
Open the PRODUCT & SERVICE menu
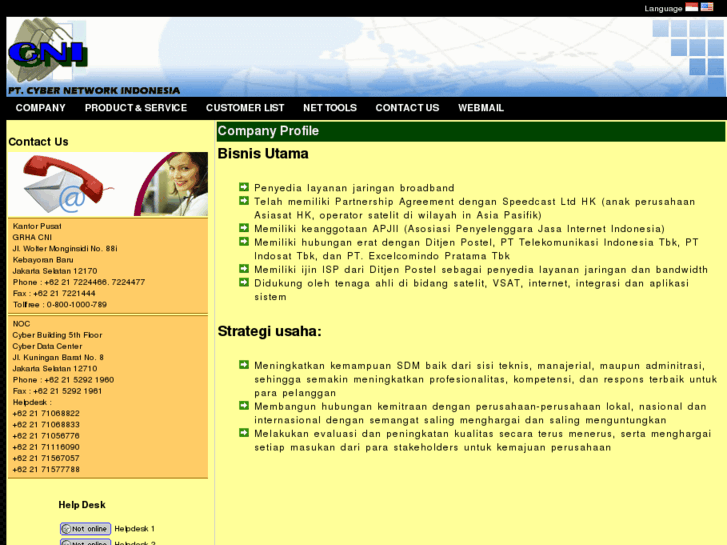pyautogui.click(x=136, y=108)
